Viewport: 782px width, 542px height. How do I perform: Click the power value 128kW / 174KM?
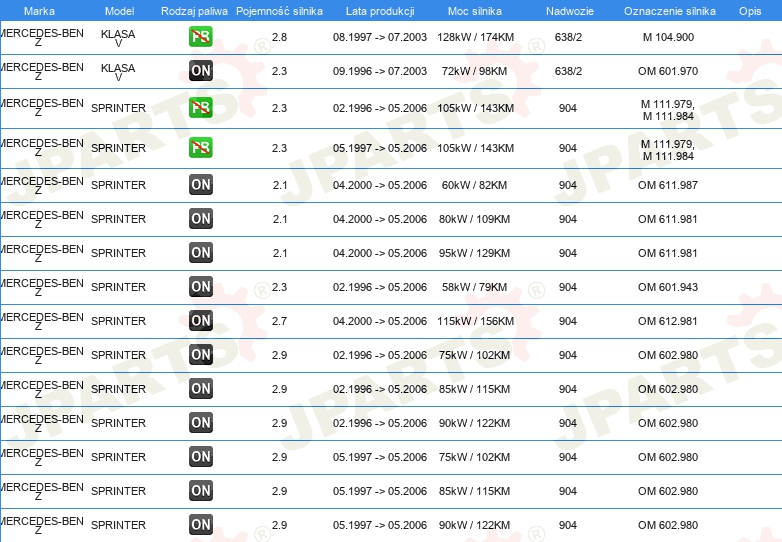coord(475,37)
